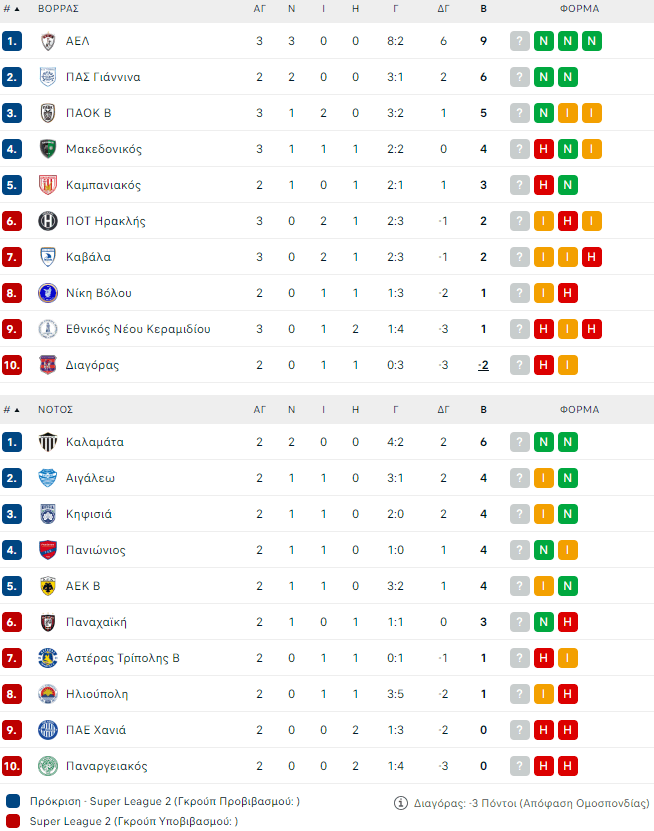This screenshot has height=831, width=654.
Task: Click the Νίκη Βόλου team logo
Action: point(48,293)
